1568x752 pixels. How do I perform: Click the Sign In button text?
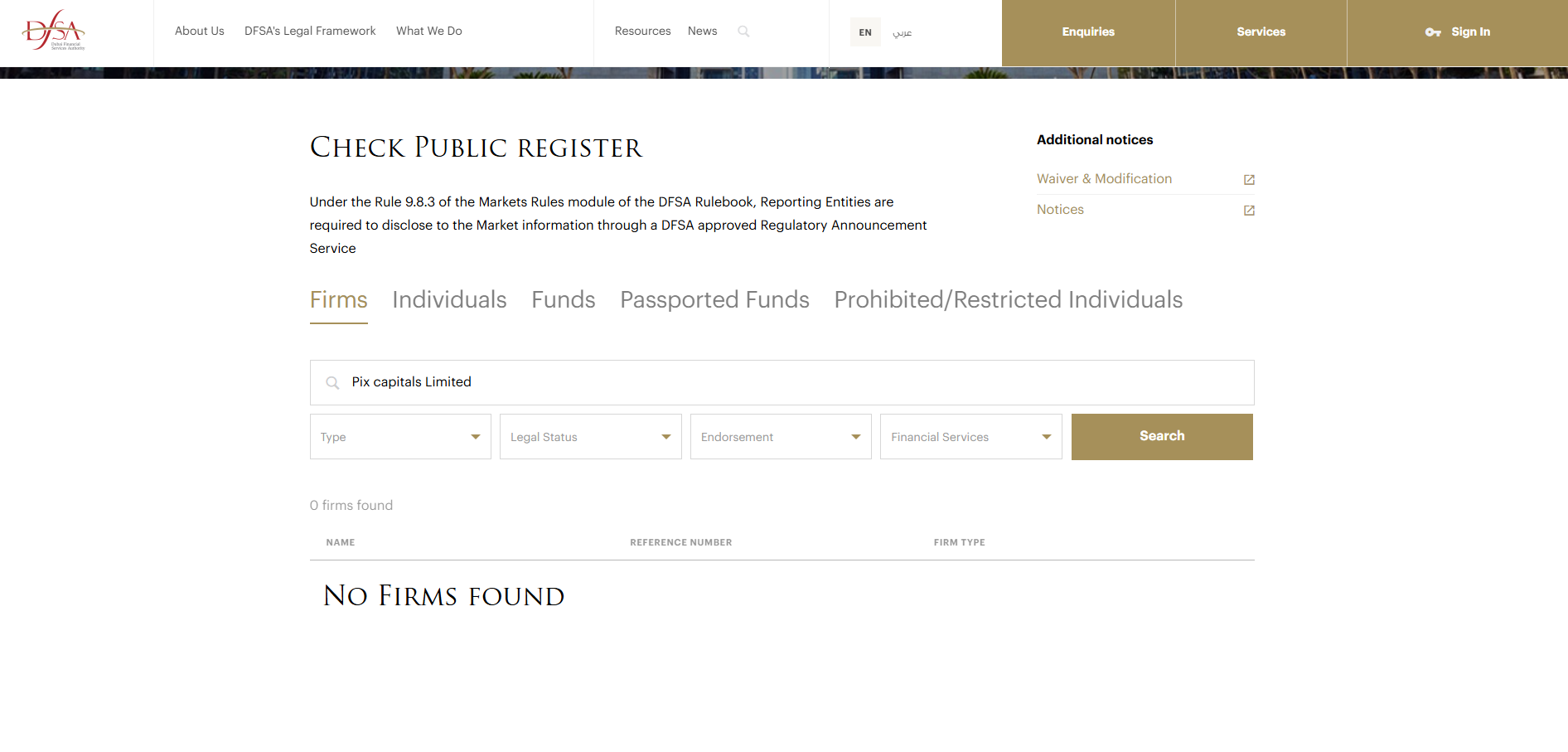point(1471,32)
